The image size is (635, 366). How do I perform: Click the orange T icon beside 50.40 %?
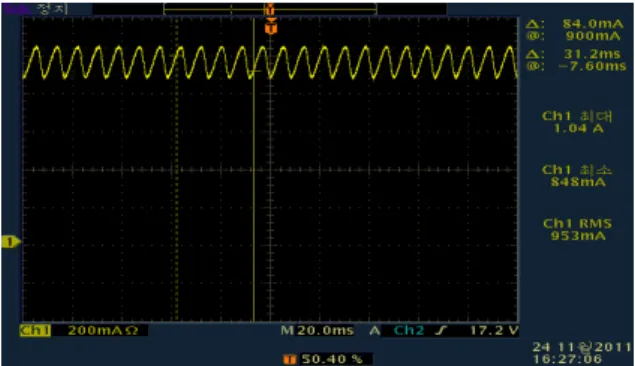[x=289, y=359]
